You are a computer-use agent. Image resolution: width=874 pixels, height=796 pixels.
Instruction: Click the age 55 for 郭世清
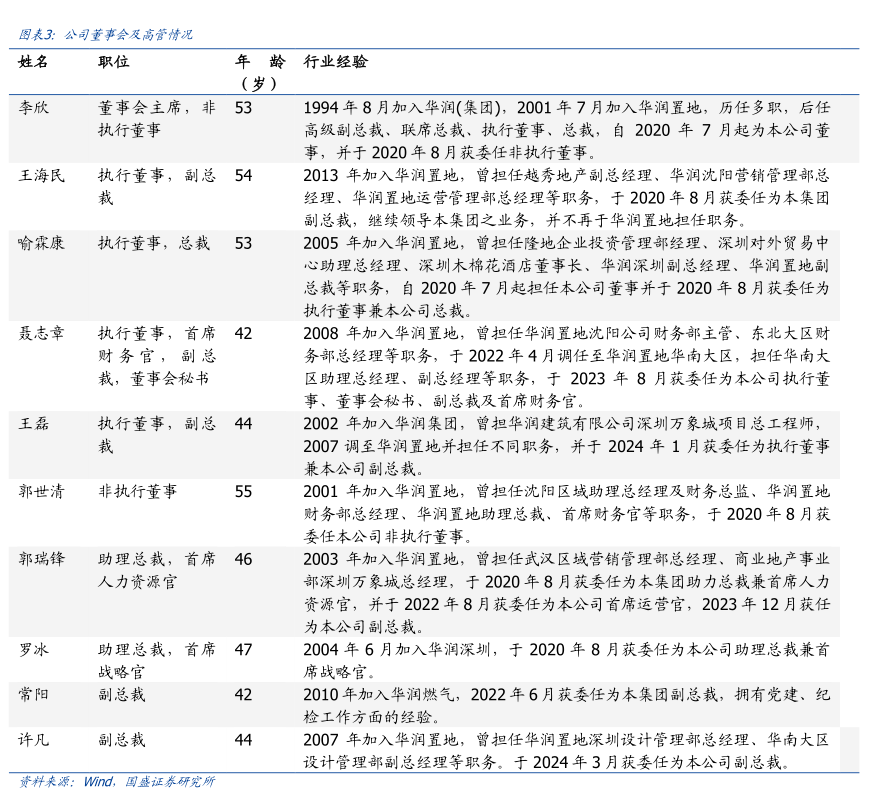click(243, 491)
